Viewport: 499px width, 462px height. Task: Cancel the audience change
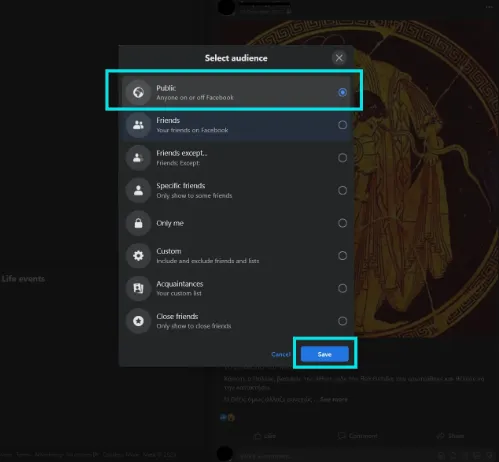281,354
